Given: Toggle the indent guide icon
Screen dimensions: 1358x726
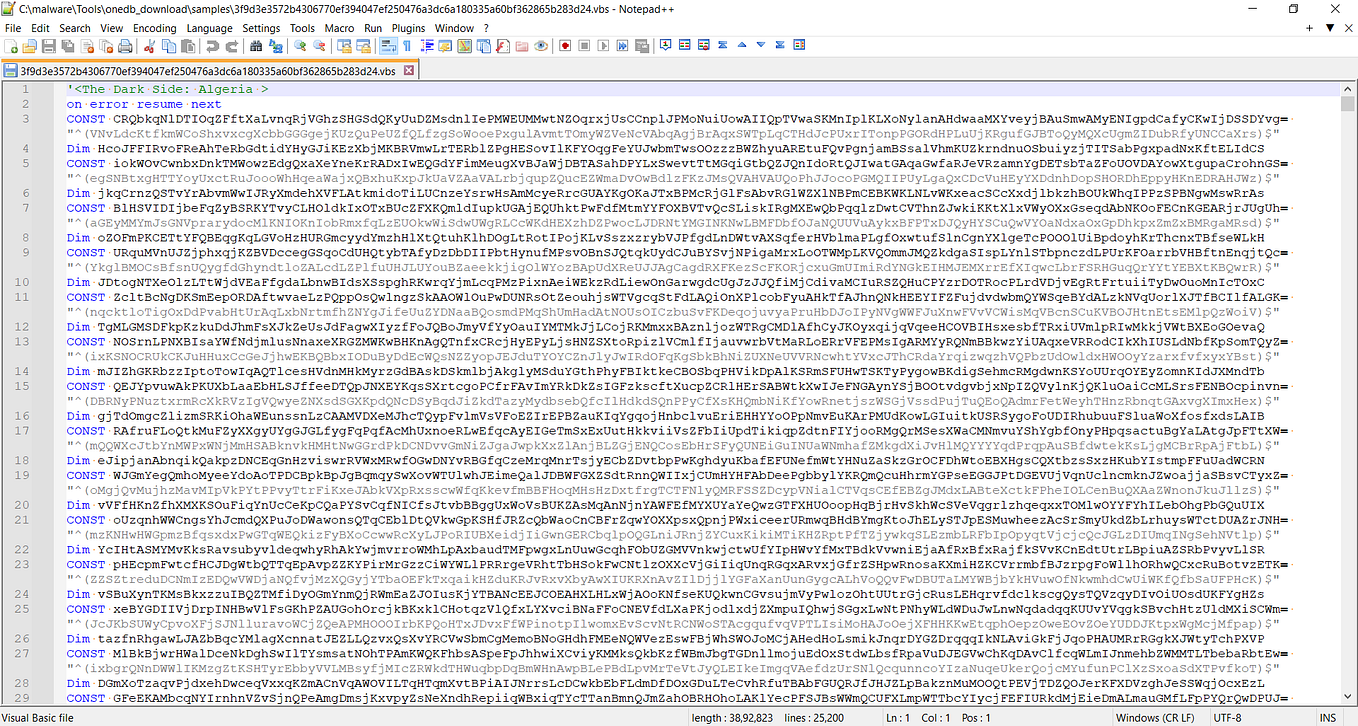Looking at the screenshot, I should [x=427, y=46].
